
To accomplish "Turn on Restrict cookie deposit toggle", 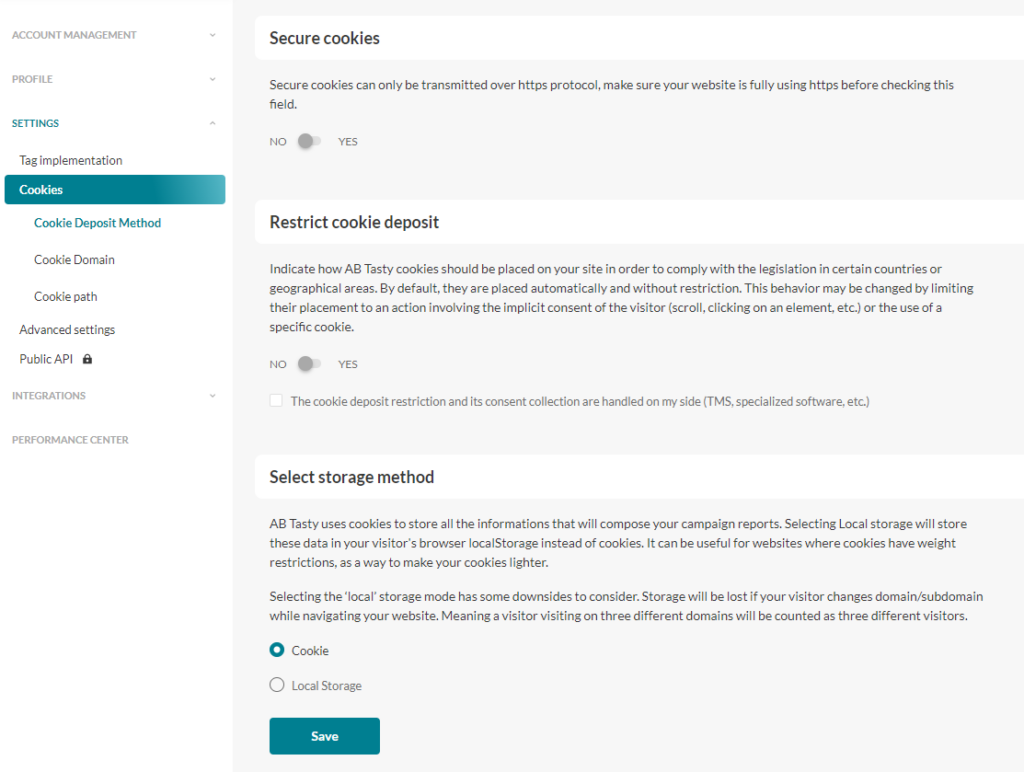I will click(310, 364).
